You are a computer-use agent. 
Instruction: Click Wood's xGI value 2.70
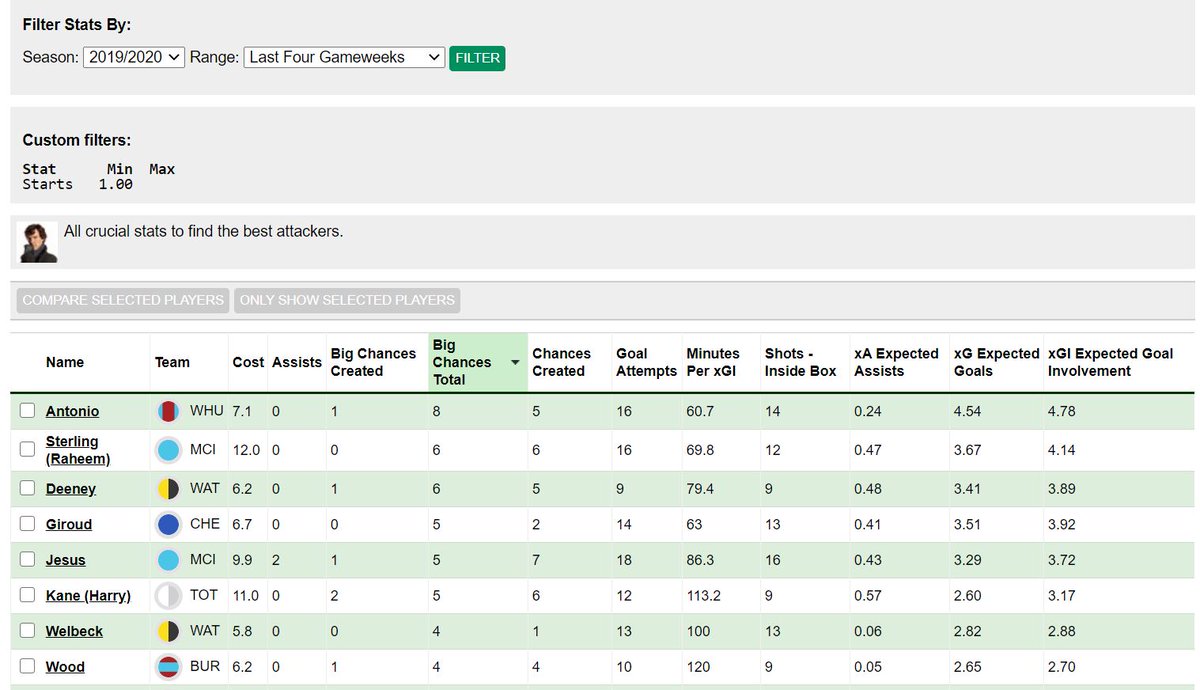point(1062,667)
